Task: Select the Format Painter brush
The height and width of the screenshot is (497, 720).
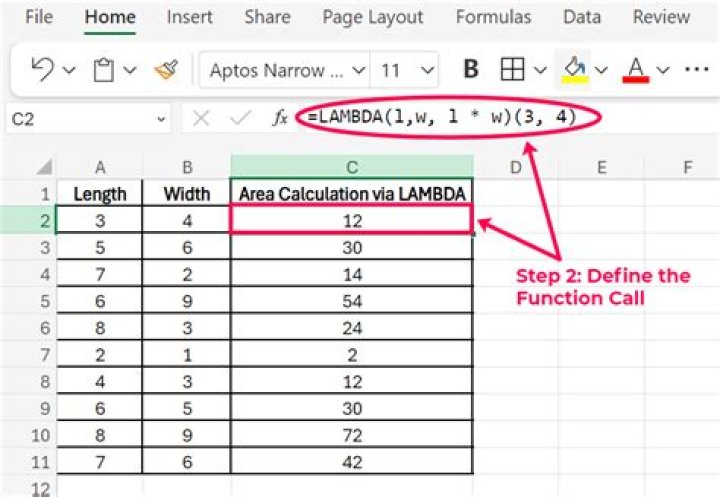Action: [x=165, y=70]
